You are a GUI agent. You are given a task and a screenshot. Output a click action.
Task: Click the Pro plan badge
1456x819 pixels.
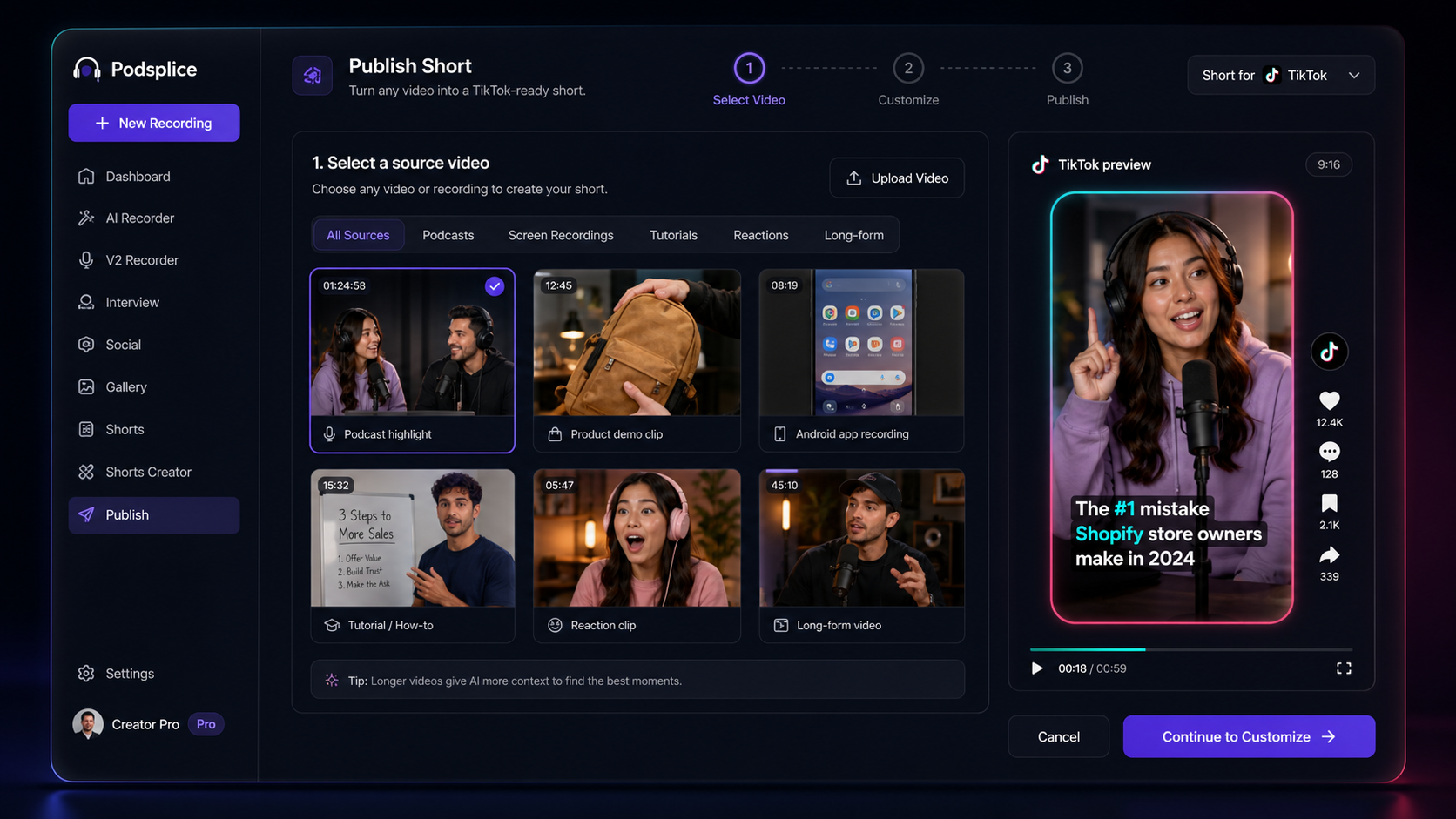pyautogui.click(x=206, y=724)
